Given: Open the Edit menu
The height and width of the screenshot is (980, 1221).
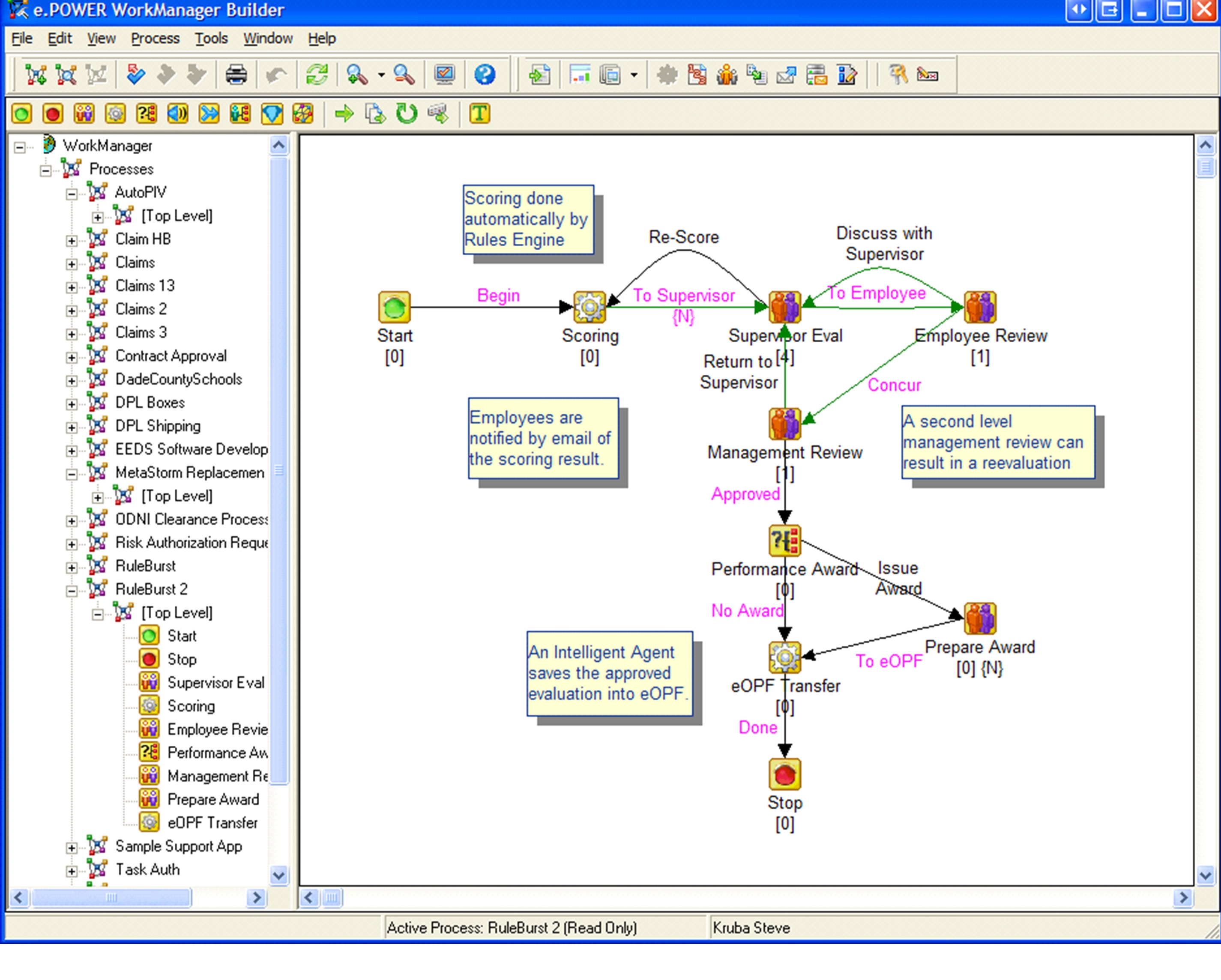Looking at the screenshot, I should tap(60, 39).
